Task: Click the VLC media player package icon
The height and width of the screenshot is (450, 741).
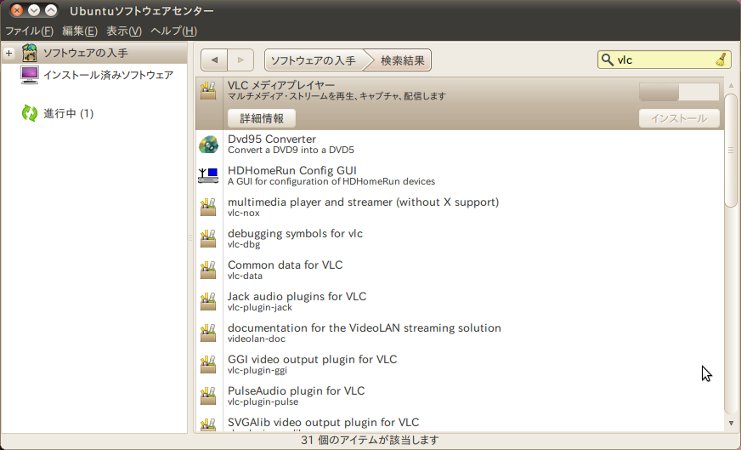Action: pyautogui.click(x=208, y=91)
